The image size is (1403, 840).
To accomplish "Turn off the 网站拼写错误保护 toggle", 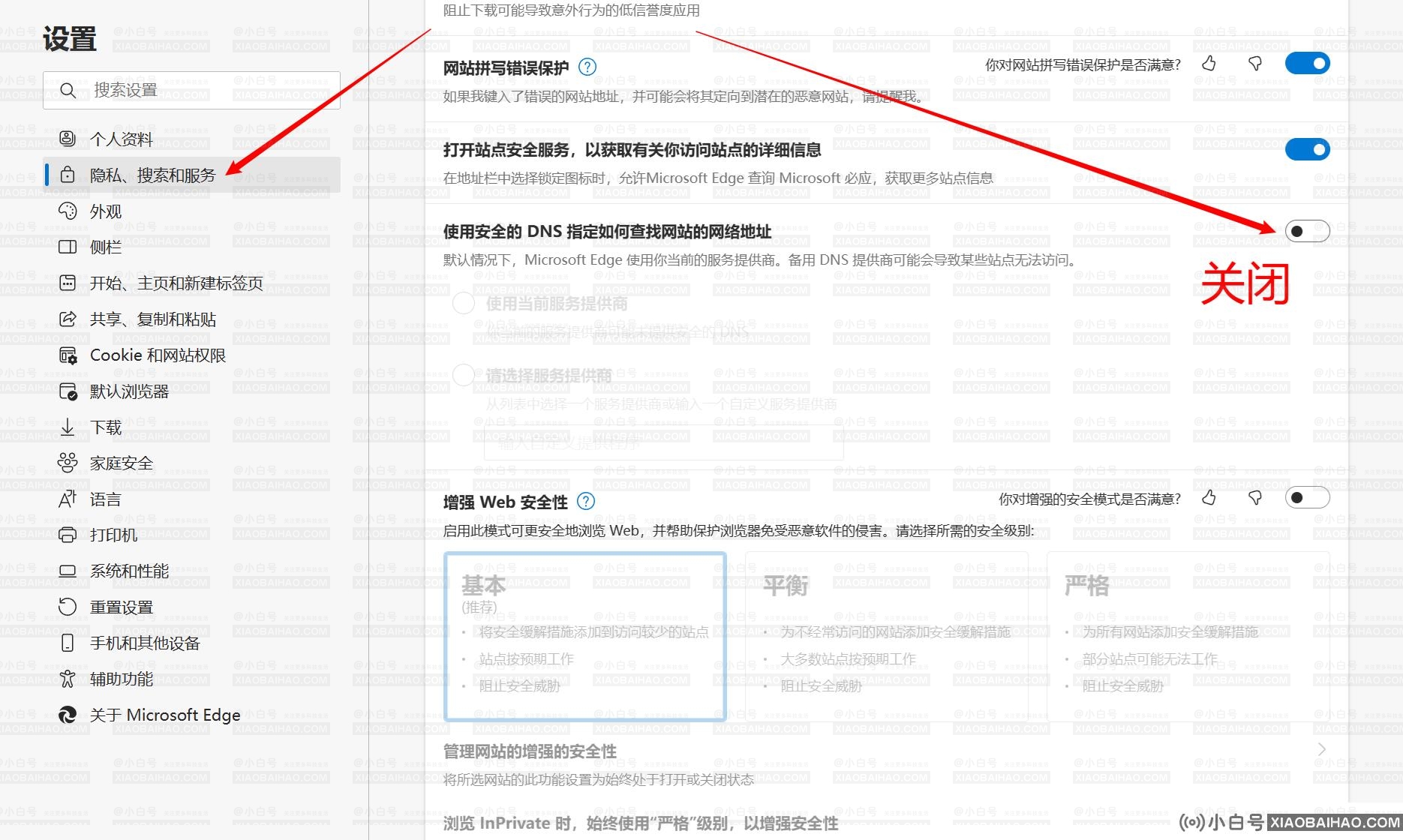I will point(1307,64).
